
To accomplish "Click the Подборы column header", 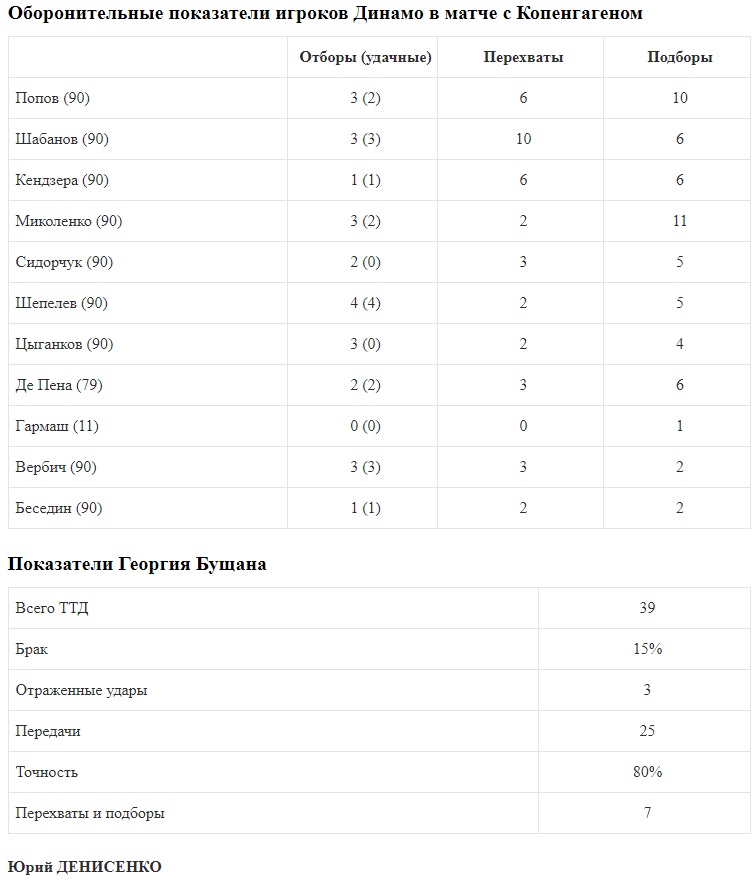I will pos(679,57).
